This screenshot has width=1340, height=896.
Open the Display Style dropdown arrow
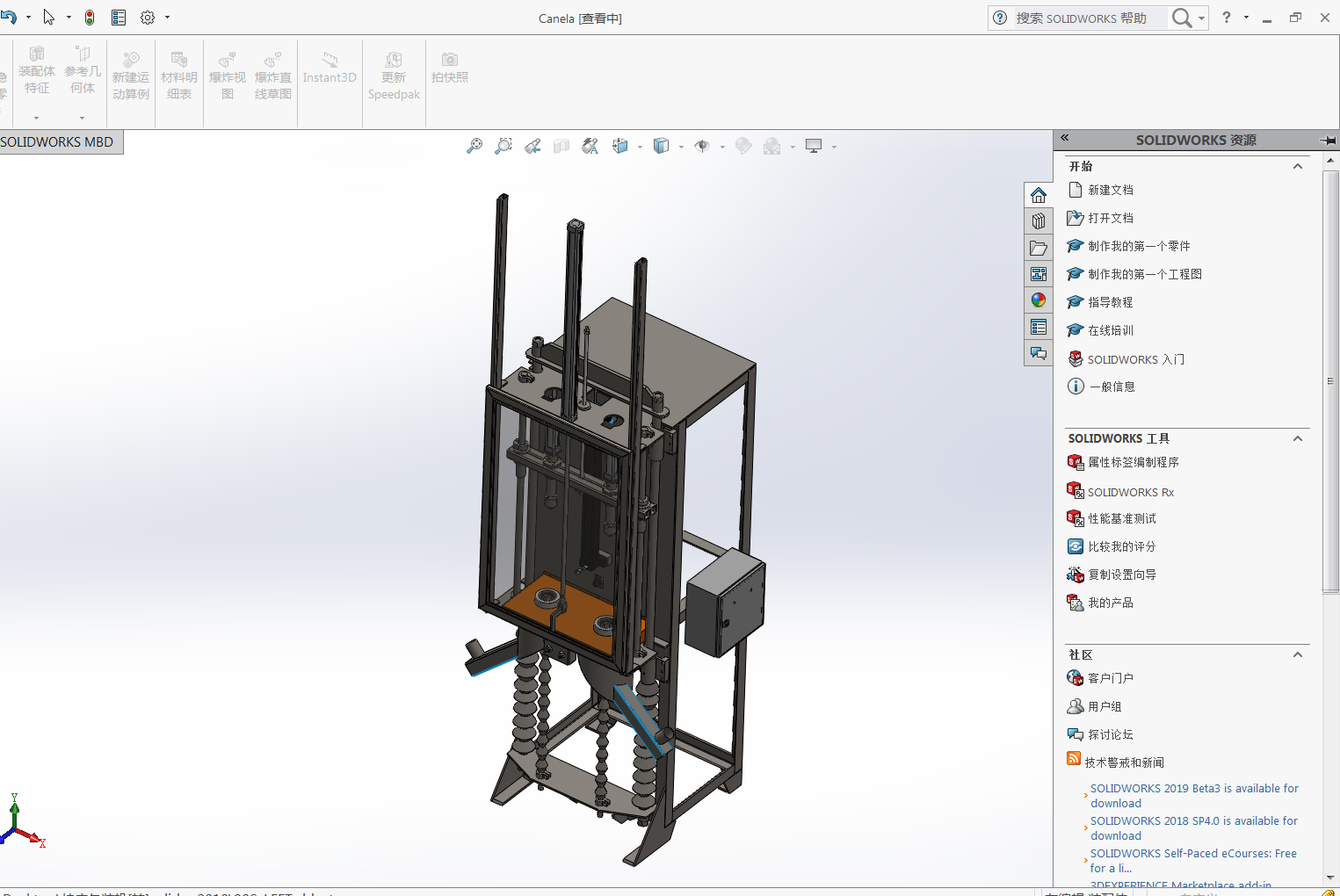pyautogui.click(x=681, y=147)
